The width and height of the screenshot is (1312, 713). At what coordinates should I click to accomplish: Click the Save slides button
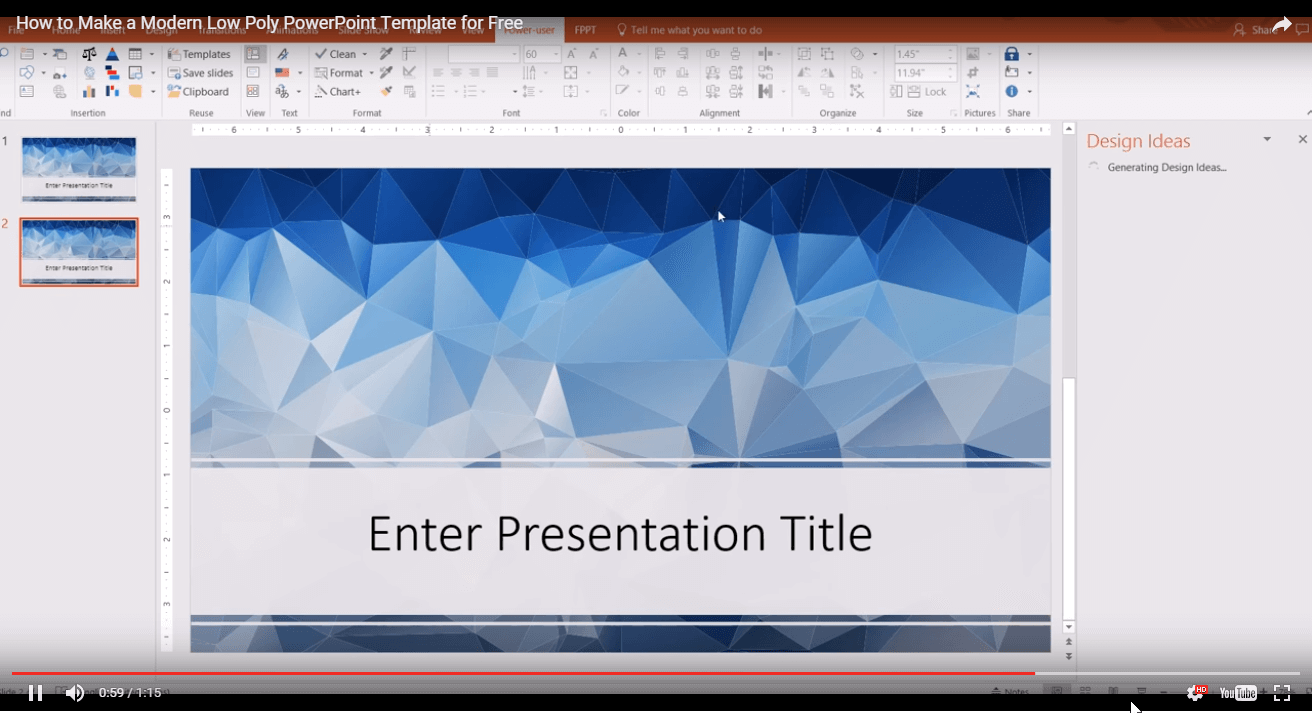coord(200,73)
